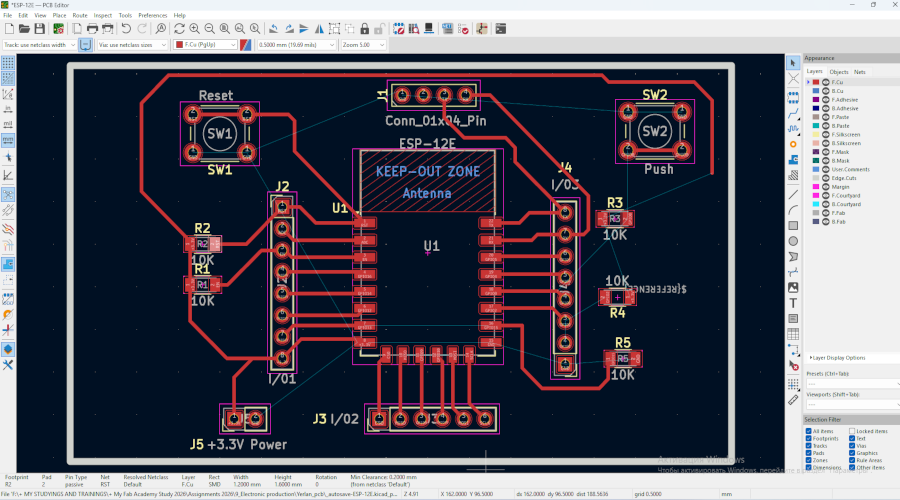Click the B.Paste layer color swatch
This screenshot has height=500, width=900.
pyautogui.click(x=816, y=126)
